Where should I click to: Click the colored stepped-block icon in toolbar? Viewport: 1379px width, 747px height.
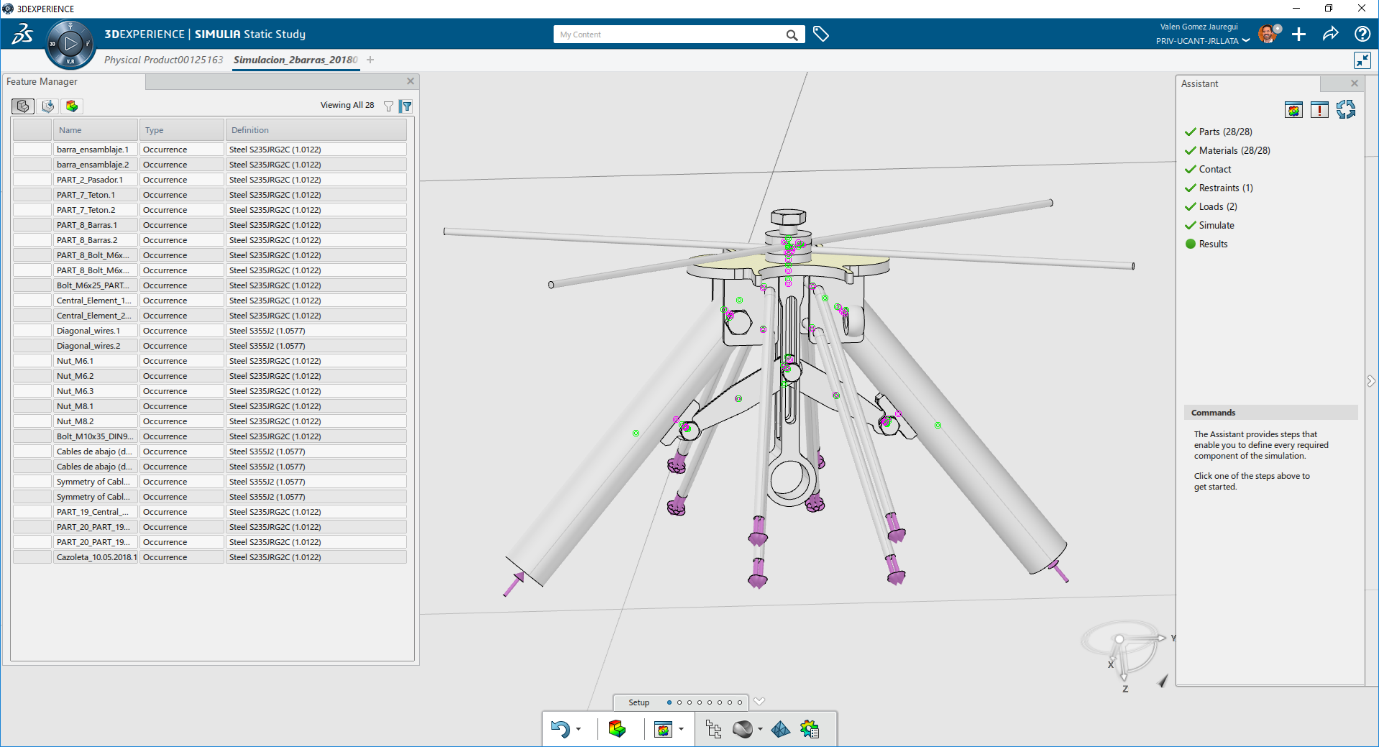[x=617, y=730]
